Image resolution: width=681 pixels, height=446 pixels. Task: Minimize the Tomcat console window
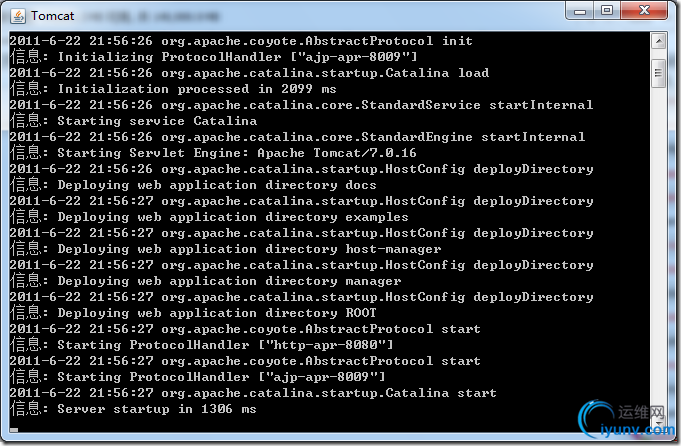(581, 11)
